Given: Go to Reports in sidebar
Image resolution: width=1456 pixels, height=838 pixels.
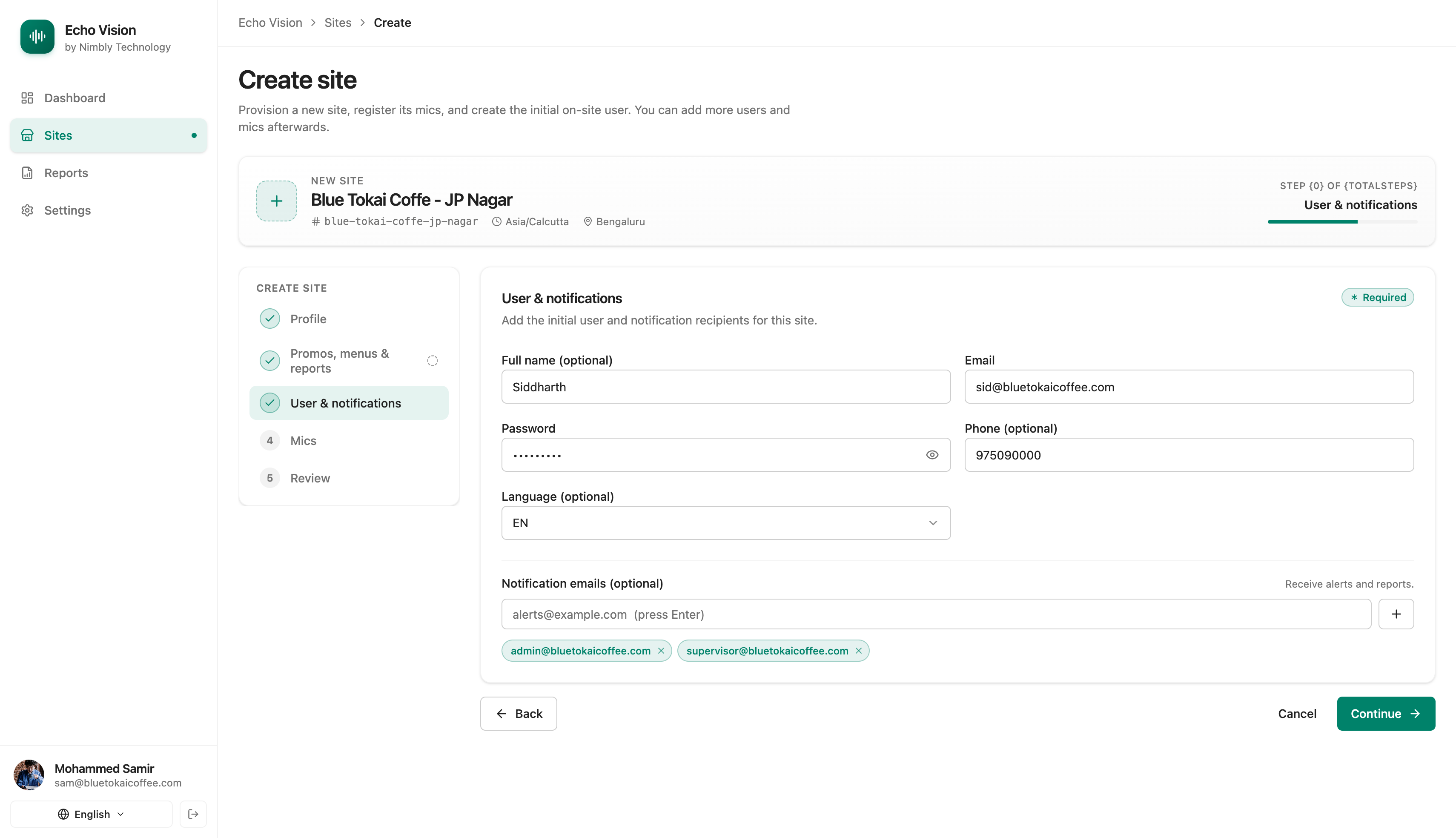Looking at the screenshot, I should (108, 172).
